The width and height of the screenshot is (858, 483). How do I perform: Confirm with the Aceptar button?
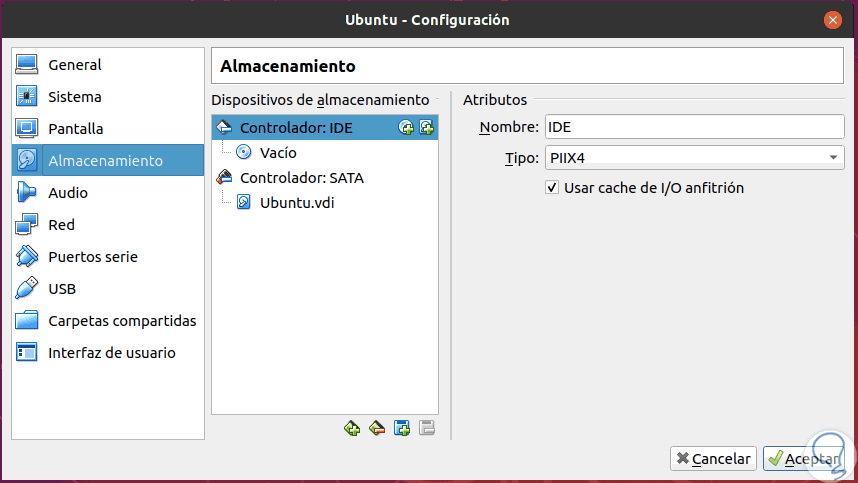[x=803, y=458]
